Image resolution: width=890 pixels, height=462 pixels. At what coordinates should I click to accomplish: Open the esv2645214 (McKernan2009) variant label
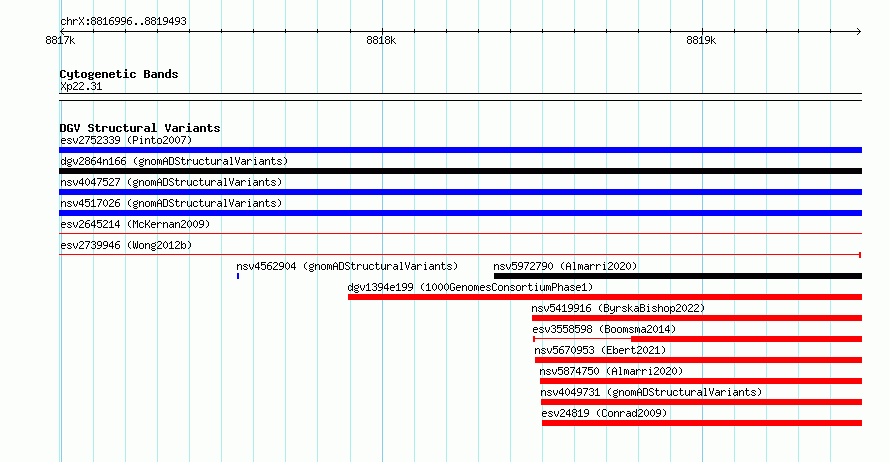(x=135, y=224)
